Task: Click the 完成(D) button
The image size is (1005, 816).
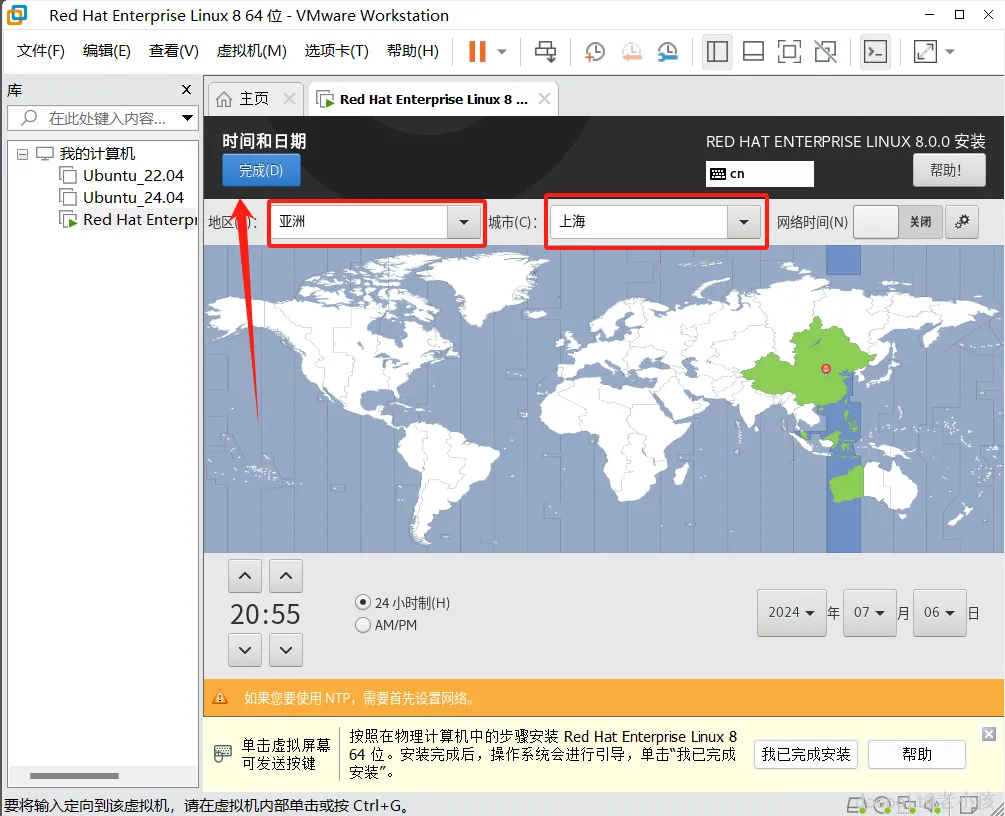Action: [x=261, y=170]
